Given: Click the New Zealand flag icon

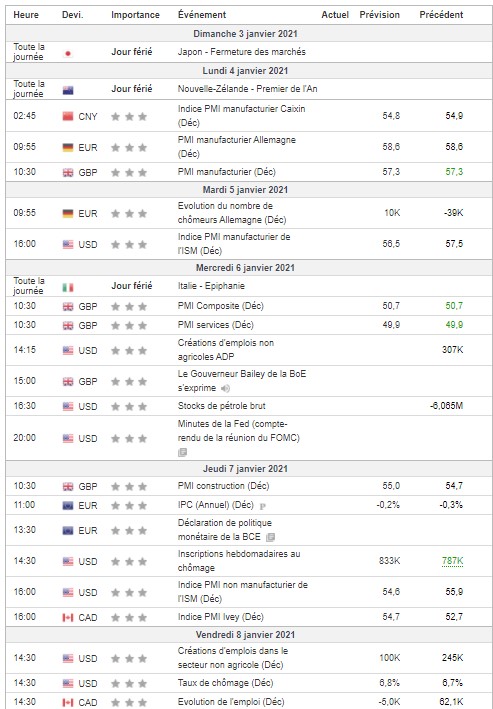Looking at the screenshot, I should [x=68, y=90].
